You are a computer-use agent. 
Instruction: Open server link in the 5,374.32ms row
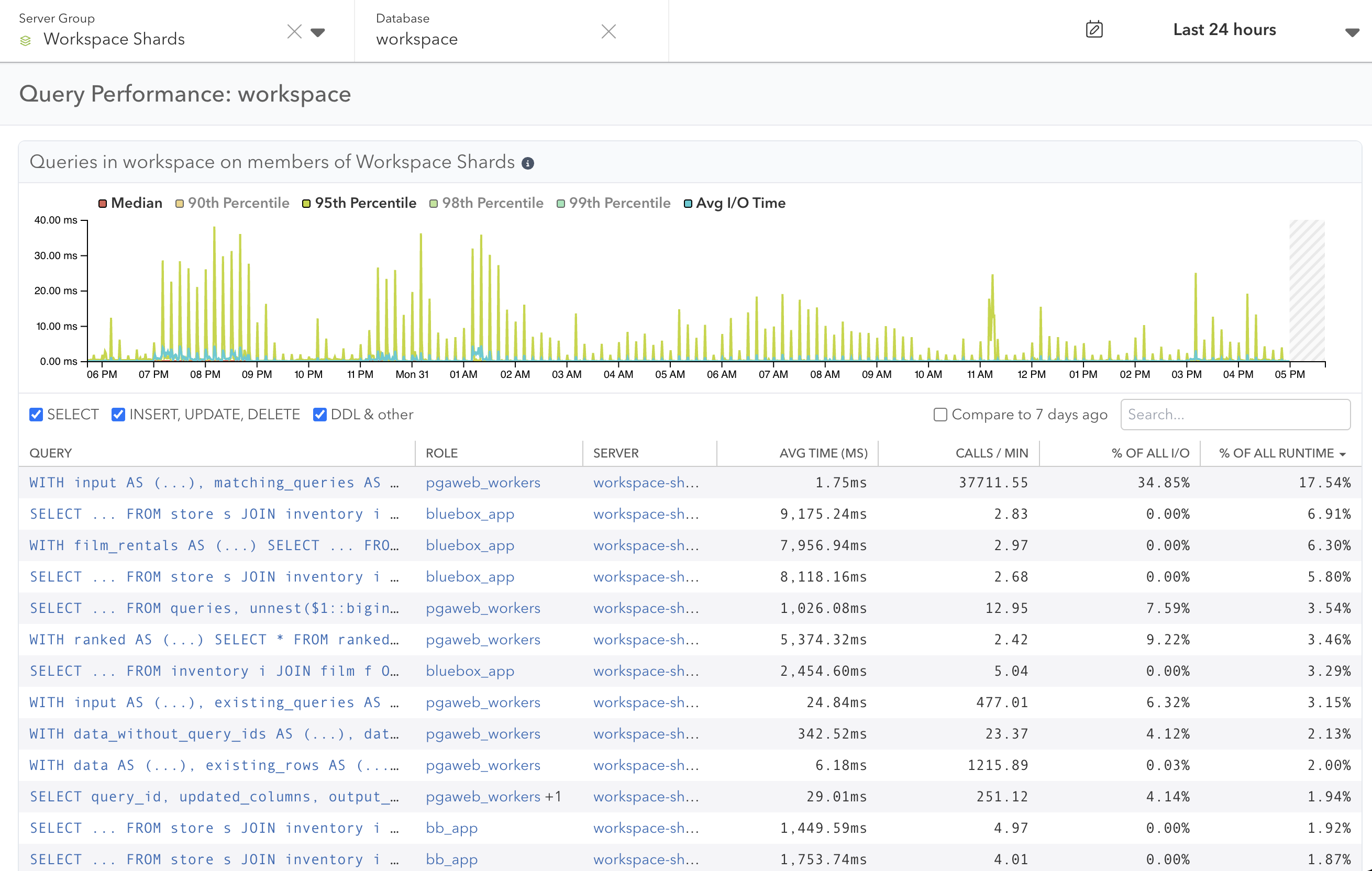click(x=646, y=640)
